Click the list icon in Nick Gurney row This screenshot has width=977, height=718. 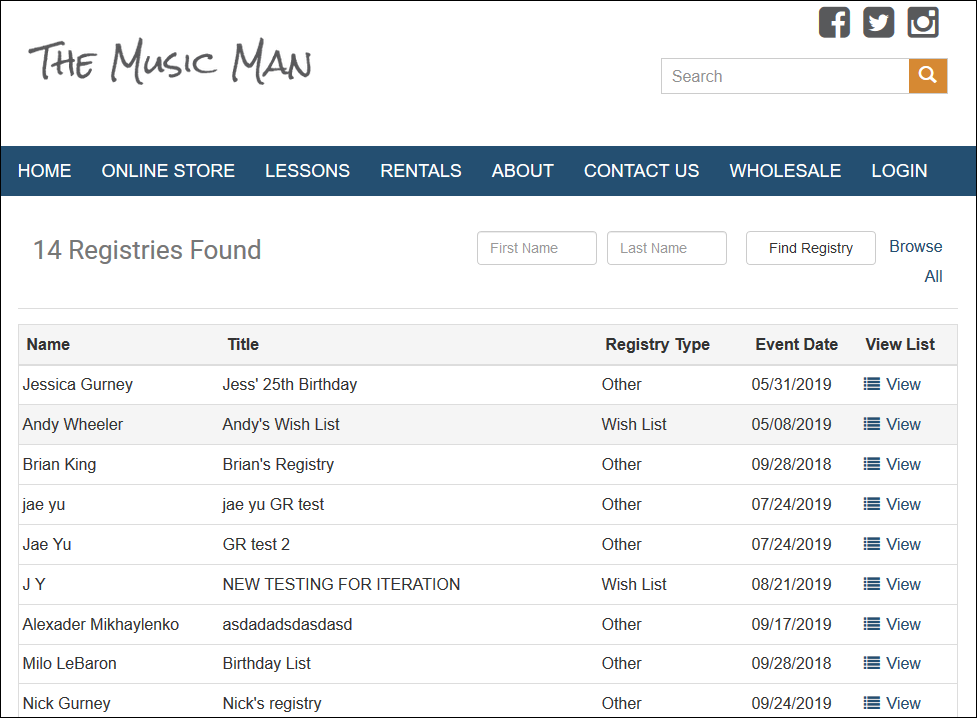872,703
